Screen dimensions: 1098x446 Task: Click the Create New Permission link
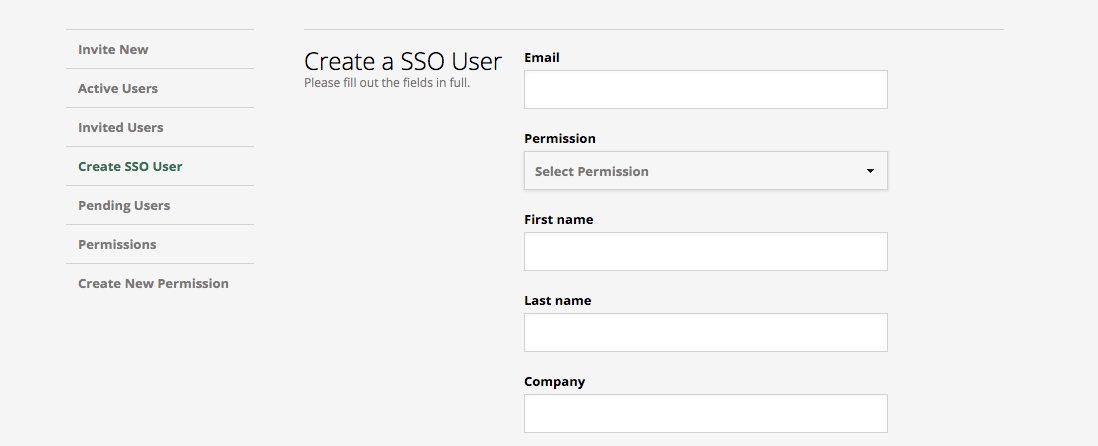coord(153,284)
